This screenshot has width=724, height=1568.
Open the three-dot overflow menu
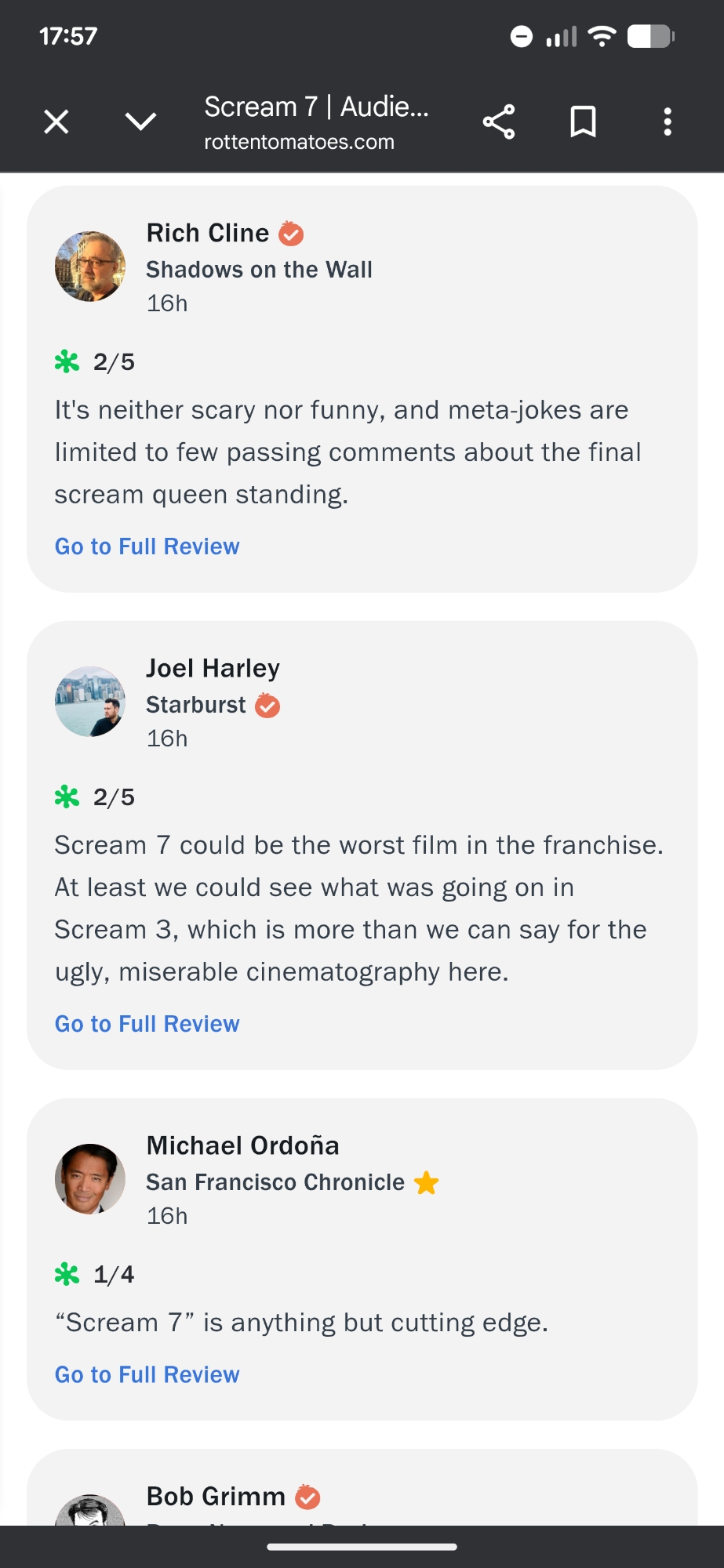(668, 122)
